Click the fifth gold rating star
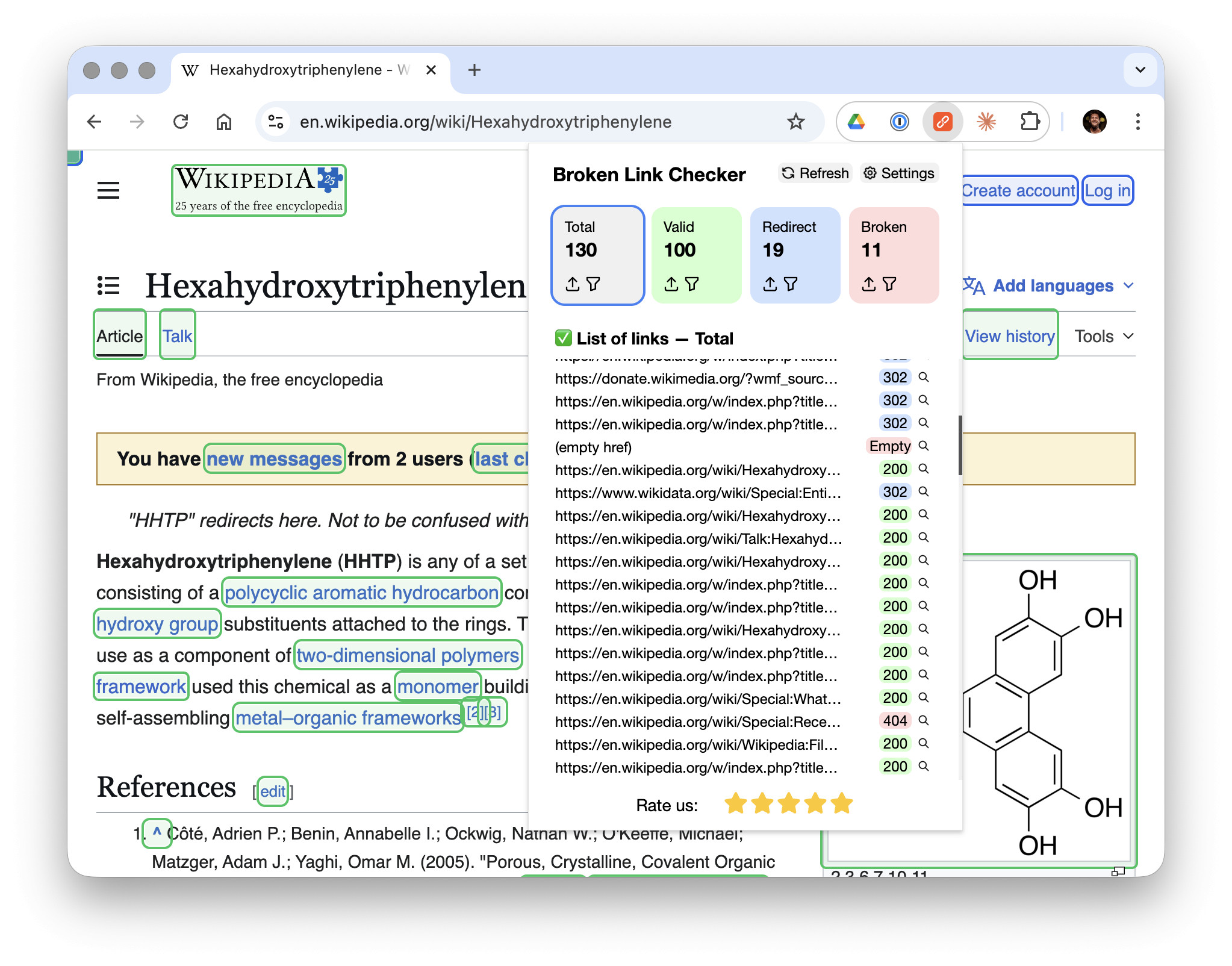 coord(841,803)
